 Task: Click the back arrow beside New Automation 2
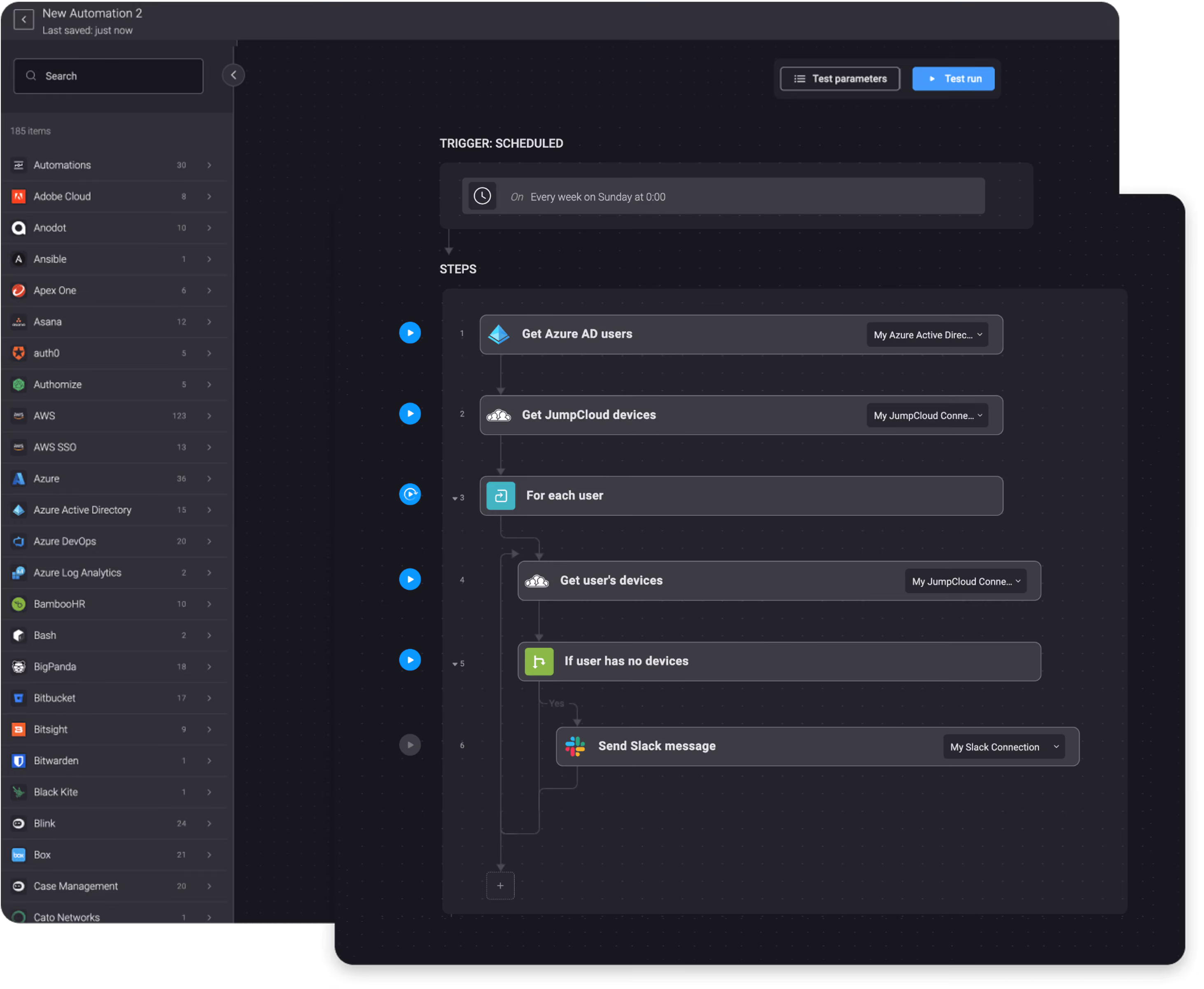(23, 20)
